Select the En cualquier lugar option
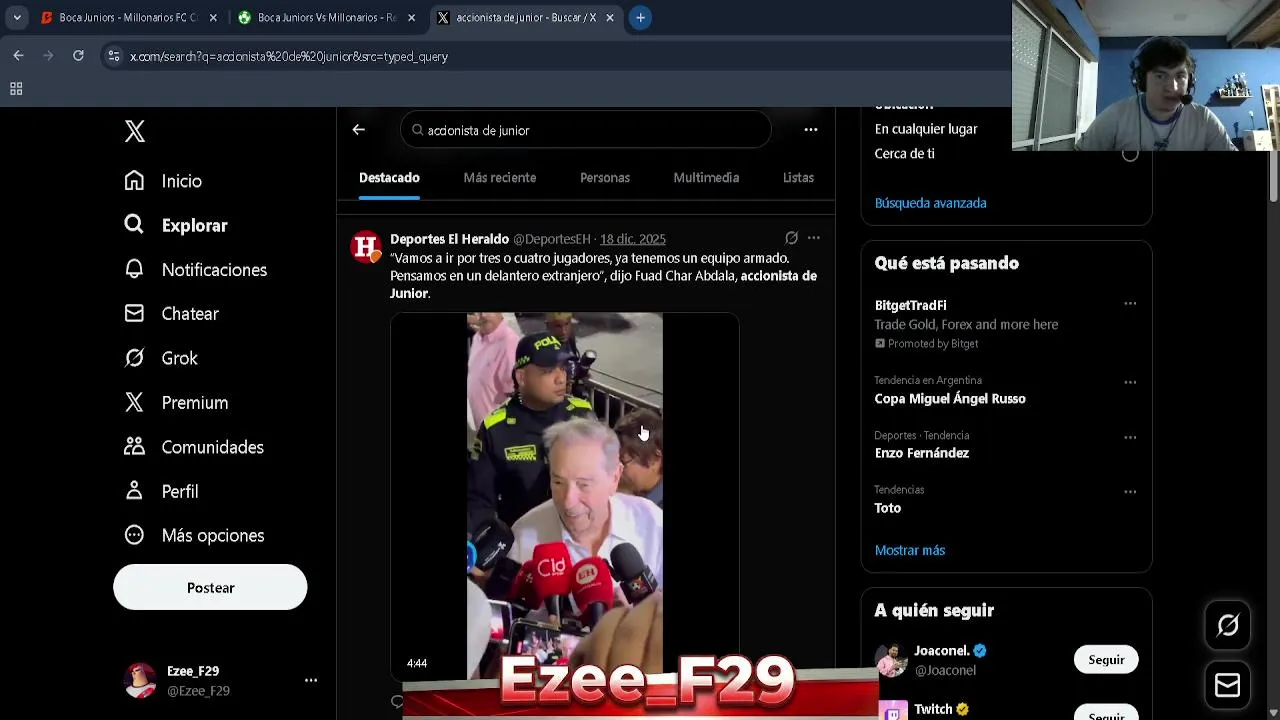Image resolution: width=1280 pixels, height=720 pixels. point(926,129)
